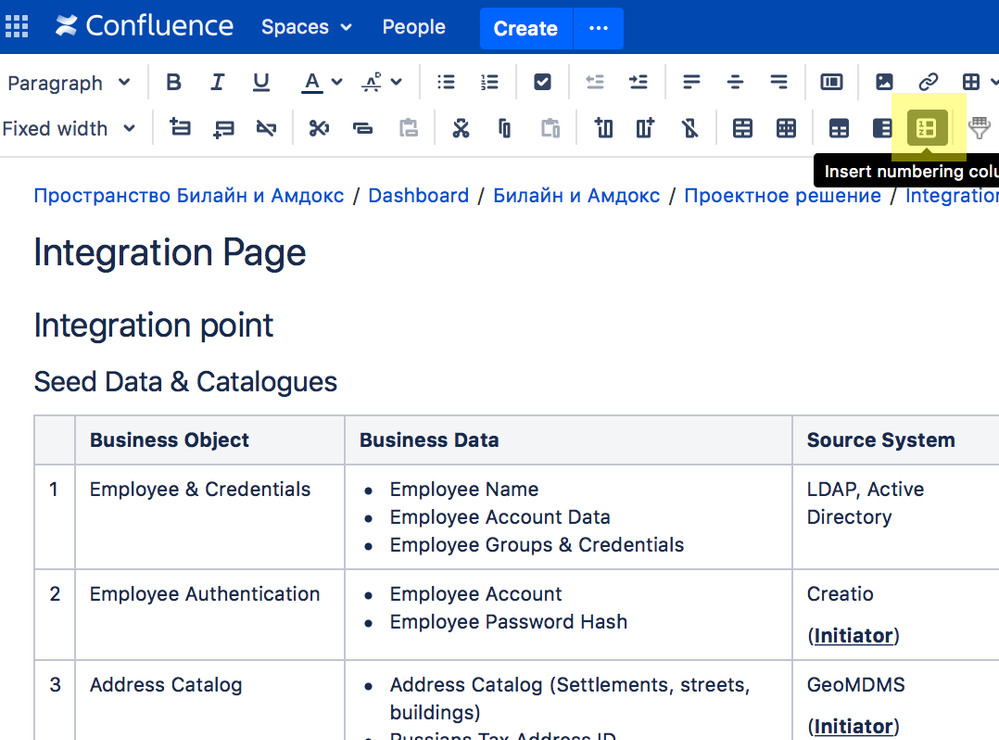Image resolution: width=999 pixels, height=740 pixels.
Task: Insert a task list checkbox
Action: (x=542, y=83)
